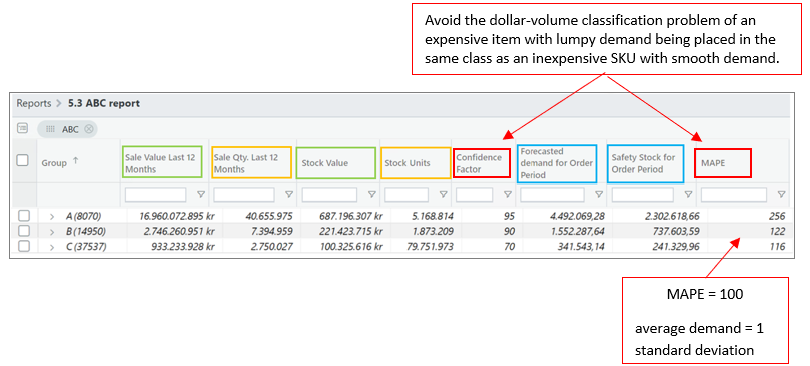Open filter icon for MAPE column

(782, 195)
